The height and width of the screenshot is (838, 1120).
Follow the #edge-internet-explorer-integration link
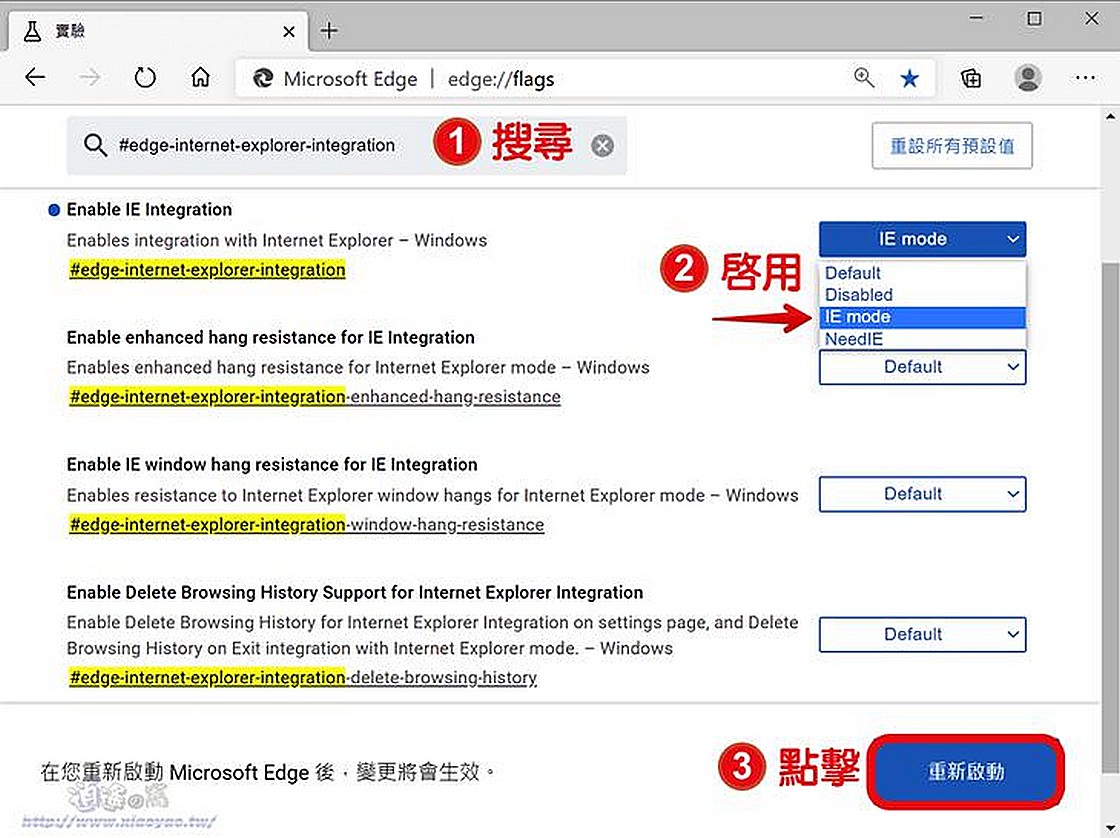[206, 270]
